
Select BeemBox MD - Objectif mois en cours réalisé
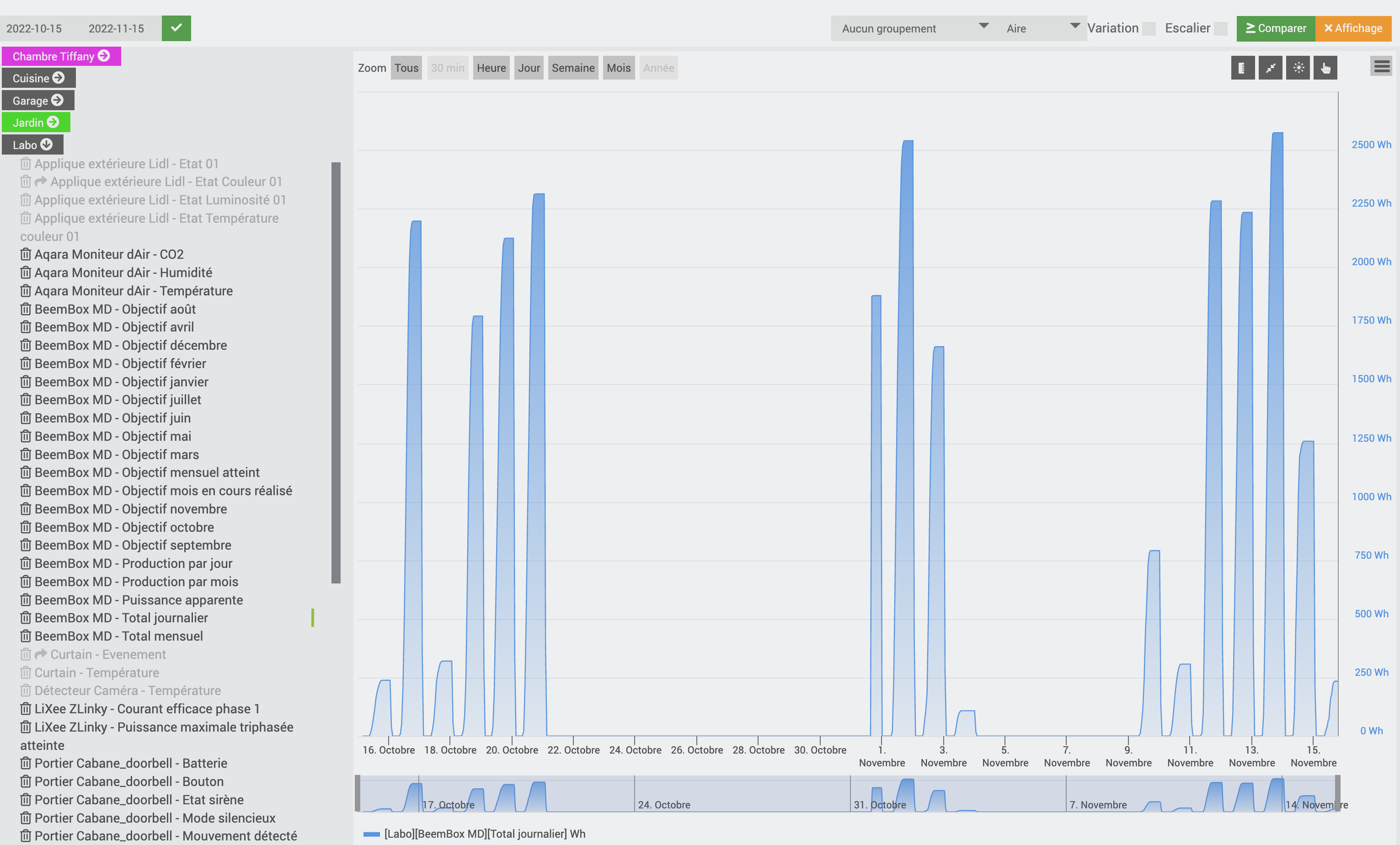tap(164, 491)
